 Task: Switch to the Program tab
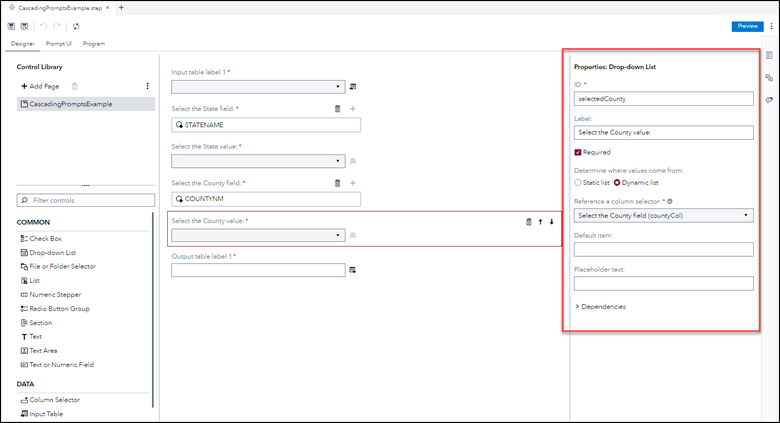[x=94, y=44]
